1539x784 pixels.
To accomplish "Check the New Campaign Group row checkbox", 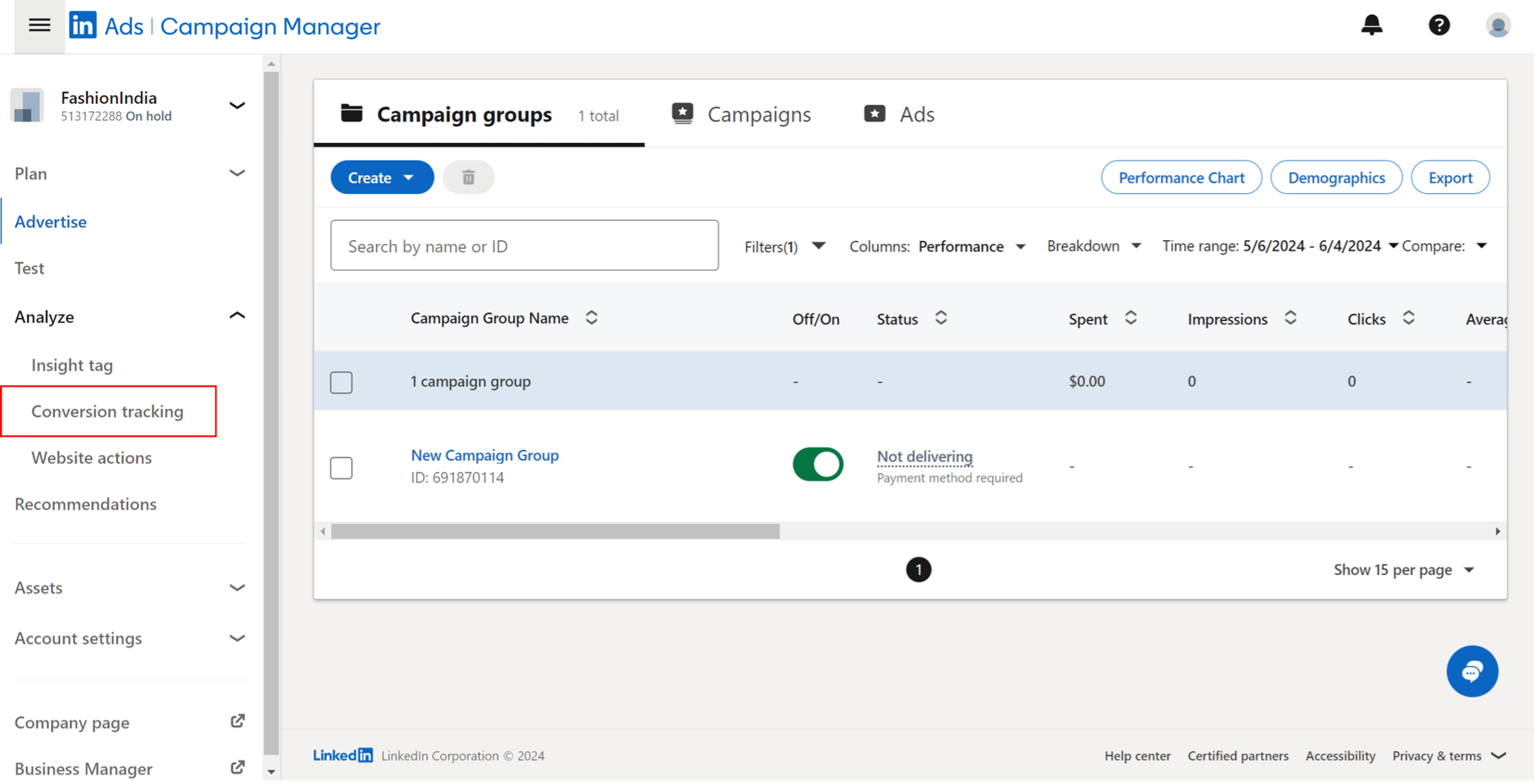I will click(341, 468).
